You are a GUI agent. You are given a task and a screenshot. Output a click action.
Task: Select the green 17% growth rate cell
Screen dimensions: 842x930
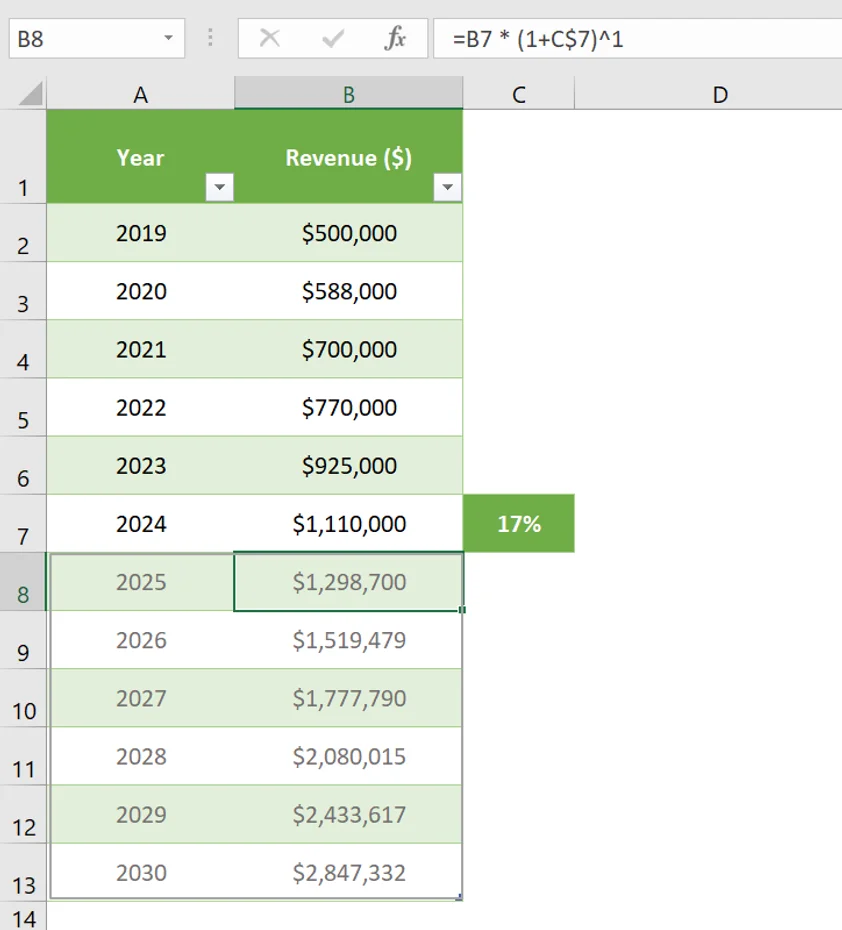click(x=518, y=523)
